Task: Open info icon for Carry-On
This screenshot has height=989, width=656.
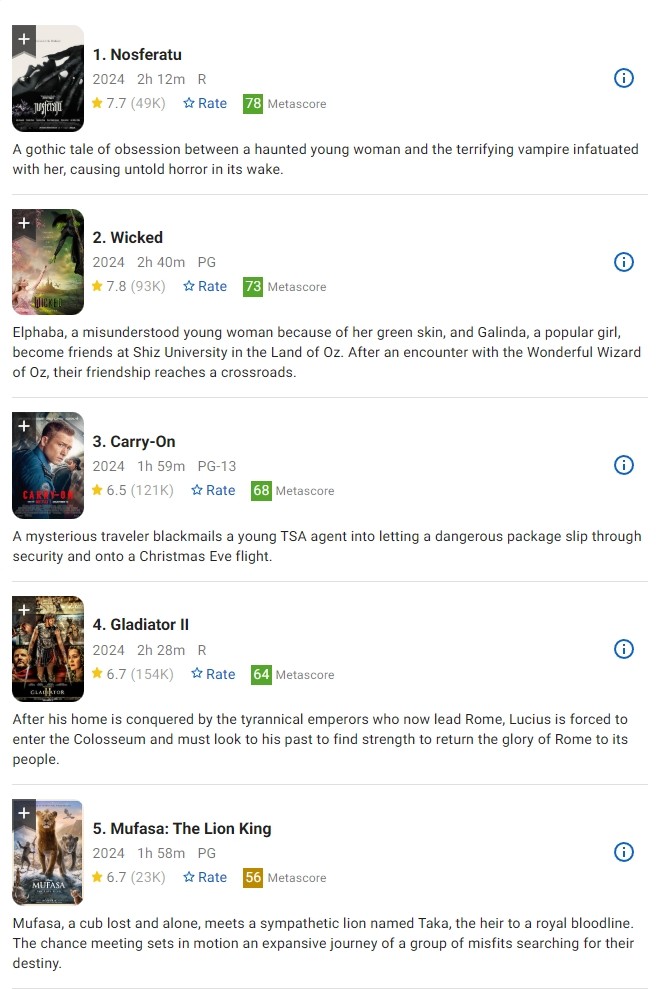Action: tap(623, 465)
